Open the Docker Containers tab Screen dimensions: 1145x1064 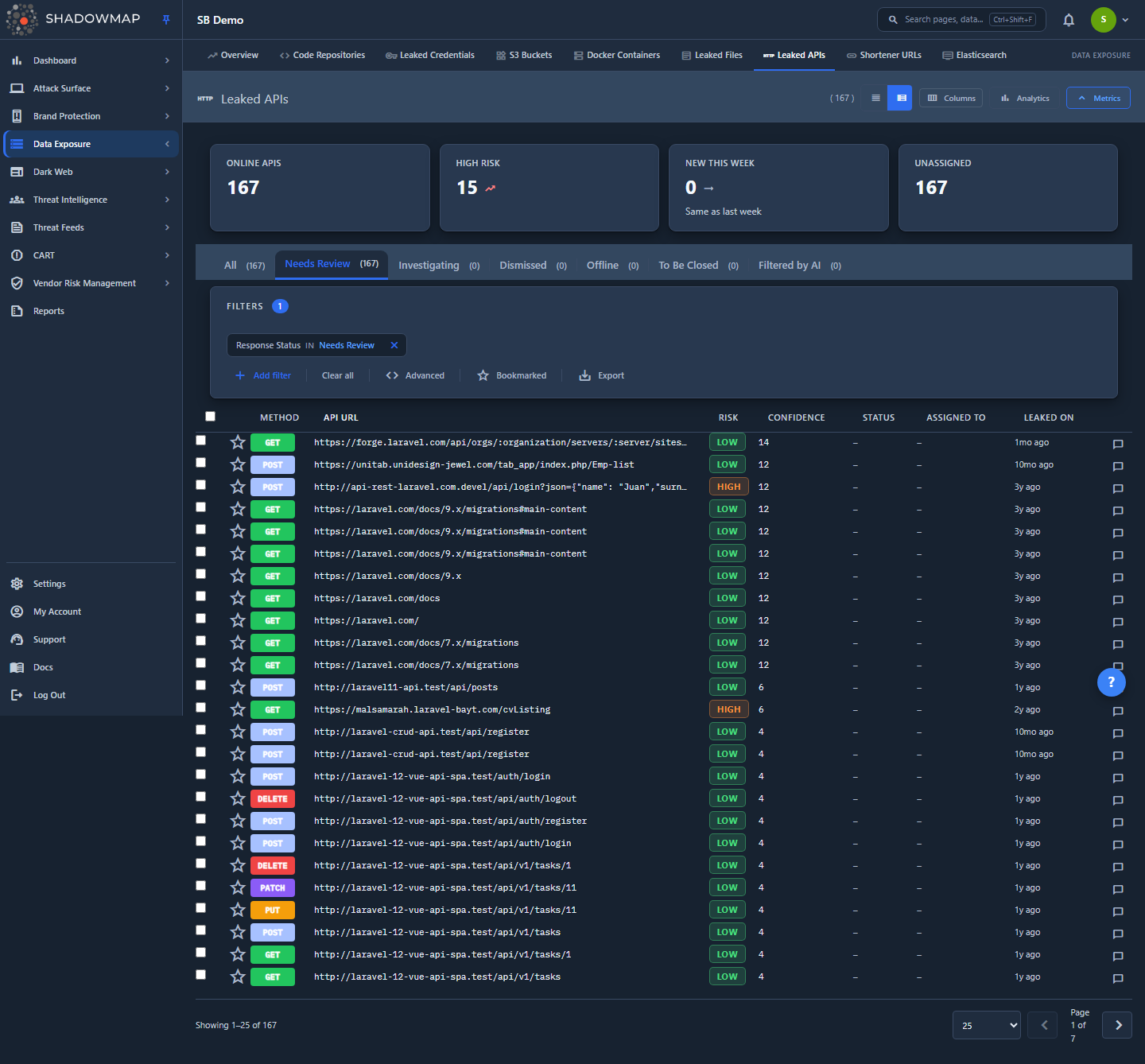[x=617, y=55]
